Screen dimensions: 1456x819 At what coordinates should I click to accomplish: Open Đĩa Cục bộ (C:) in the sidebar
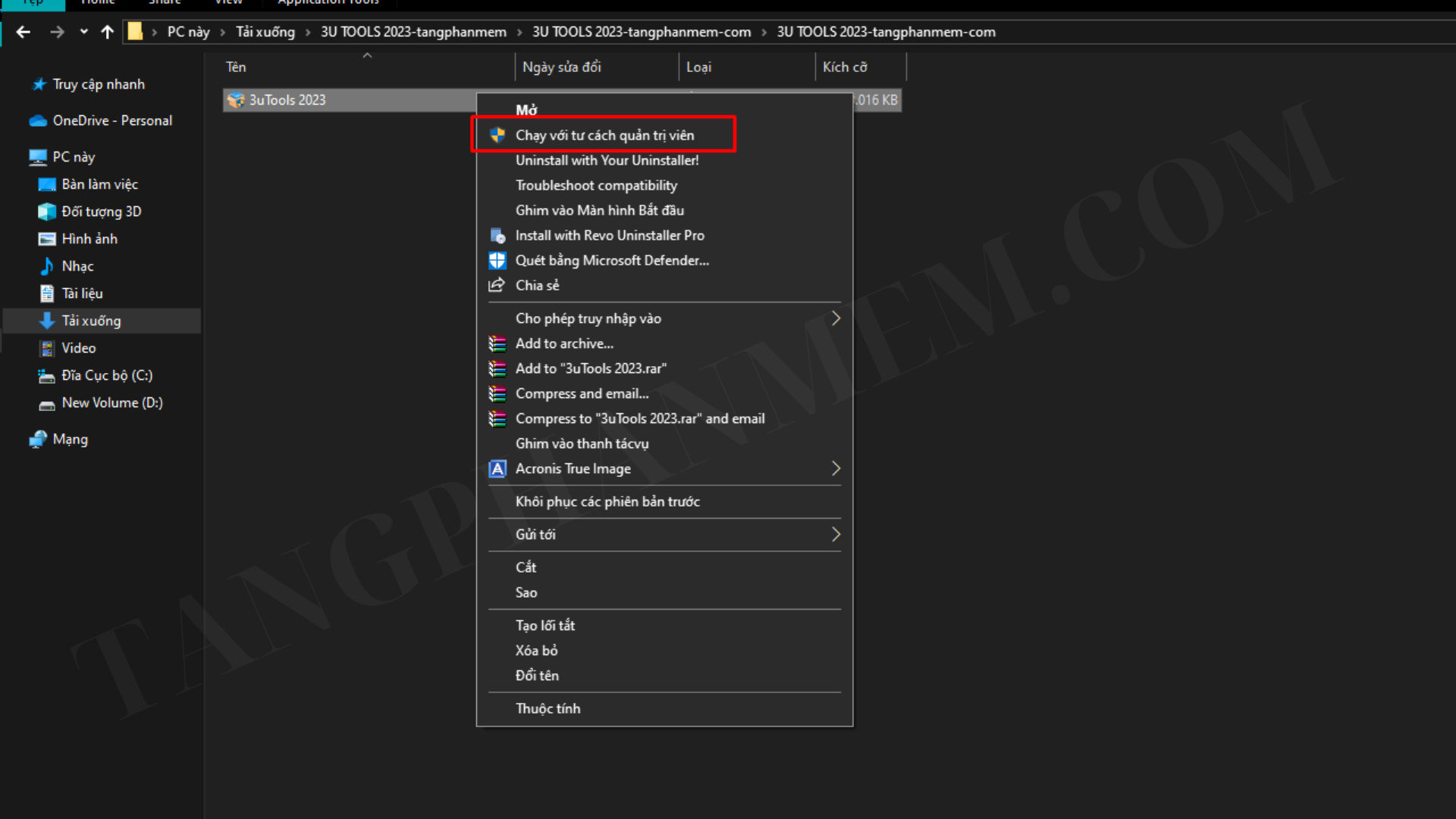(106, 375)
